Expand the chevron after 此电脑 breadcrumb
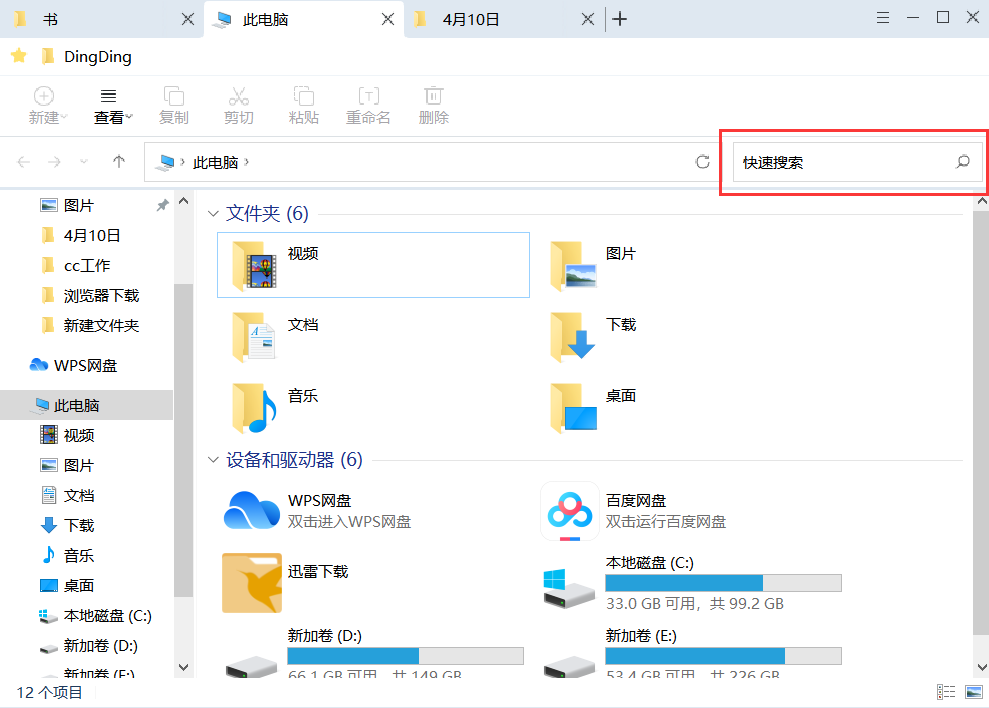 pyautogui.click(x=247, y=162)
